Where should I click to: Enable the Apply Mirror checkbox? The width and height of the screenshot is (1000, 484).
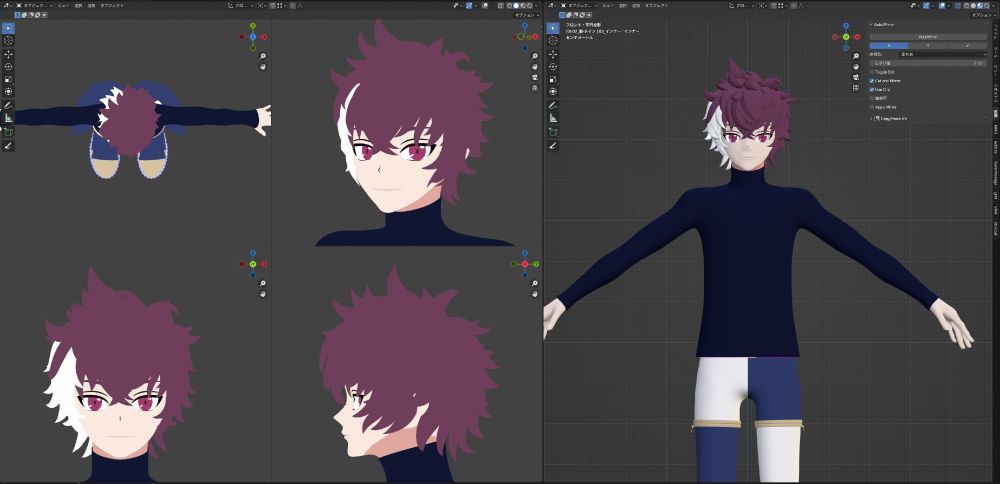click(x=872, y=107)
